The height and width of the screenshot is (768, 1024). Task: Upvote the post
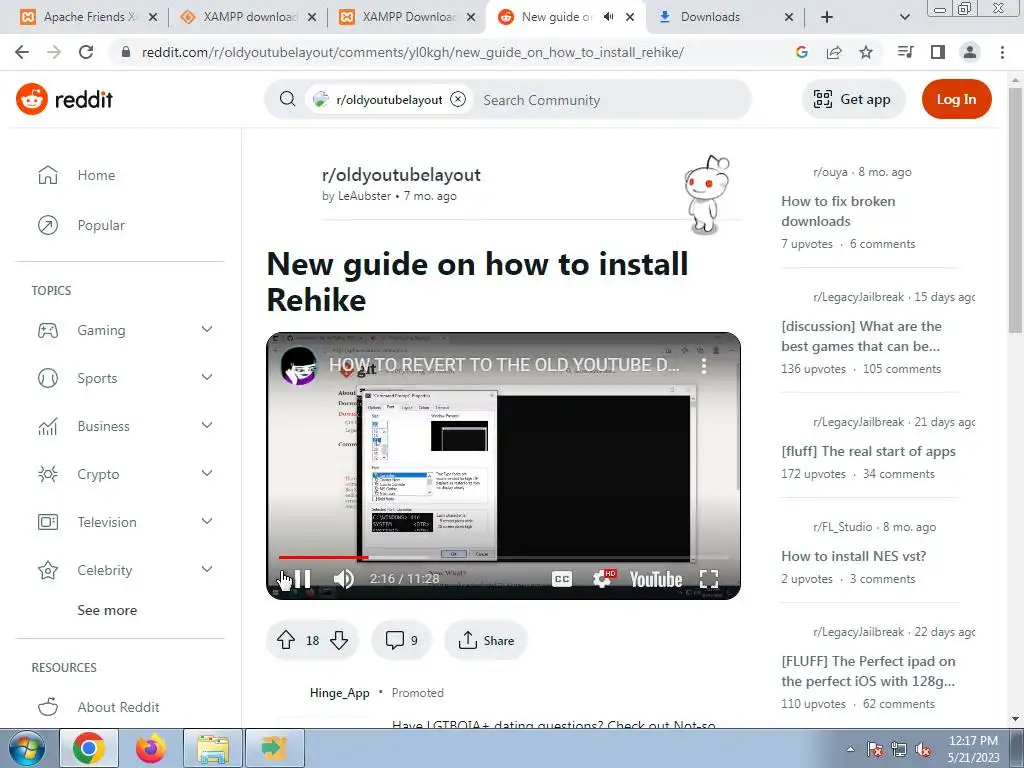(286, 640)
